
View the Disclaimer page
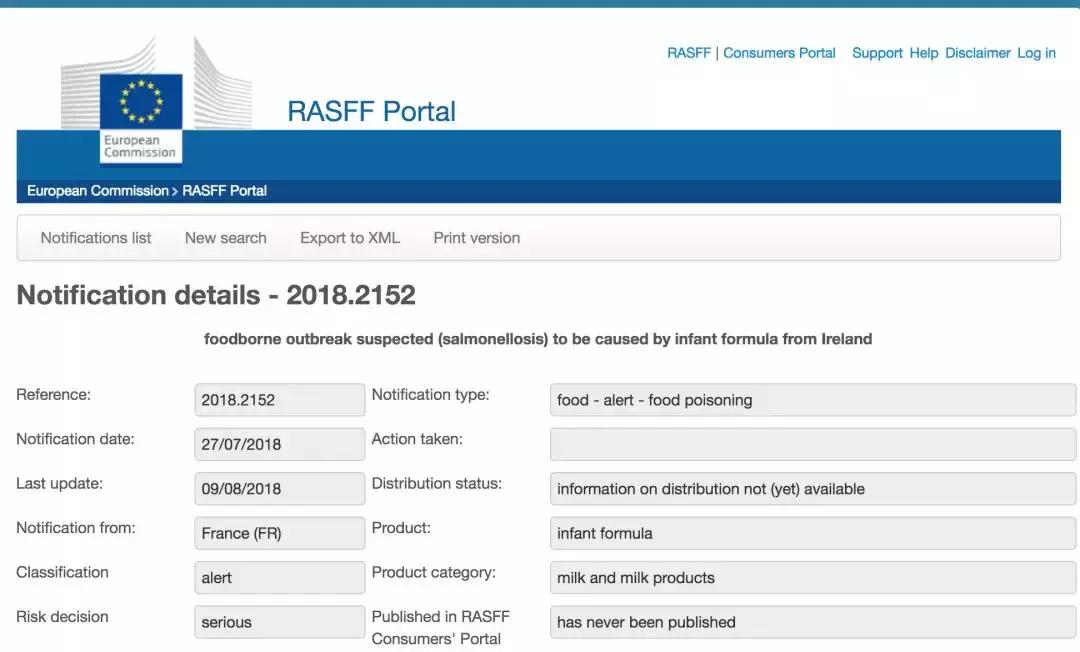click(977, 53)
